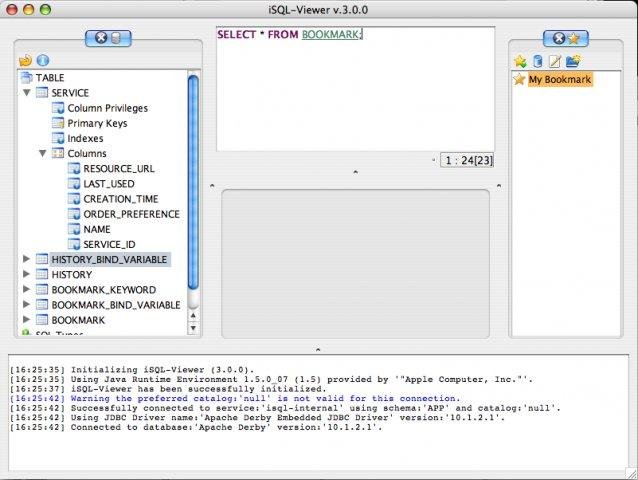Click collapse arrow beside the bookmarks panel
Screen dimensions: 638x480
[x=499, y=186]
